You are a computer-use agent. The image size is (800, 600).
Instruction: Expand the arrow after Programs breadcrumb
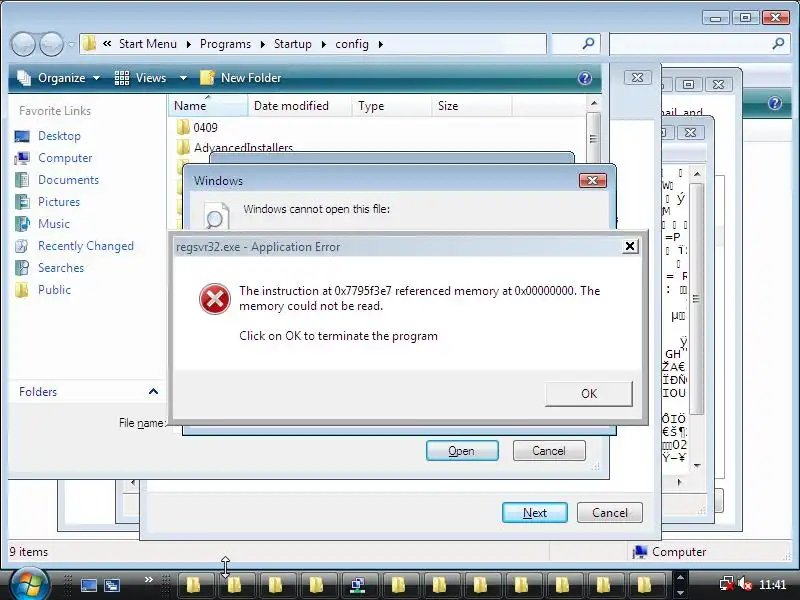click(262, 44)
